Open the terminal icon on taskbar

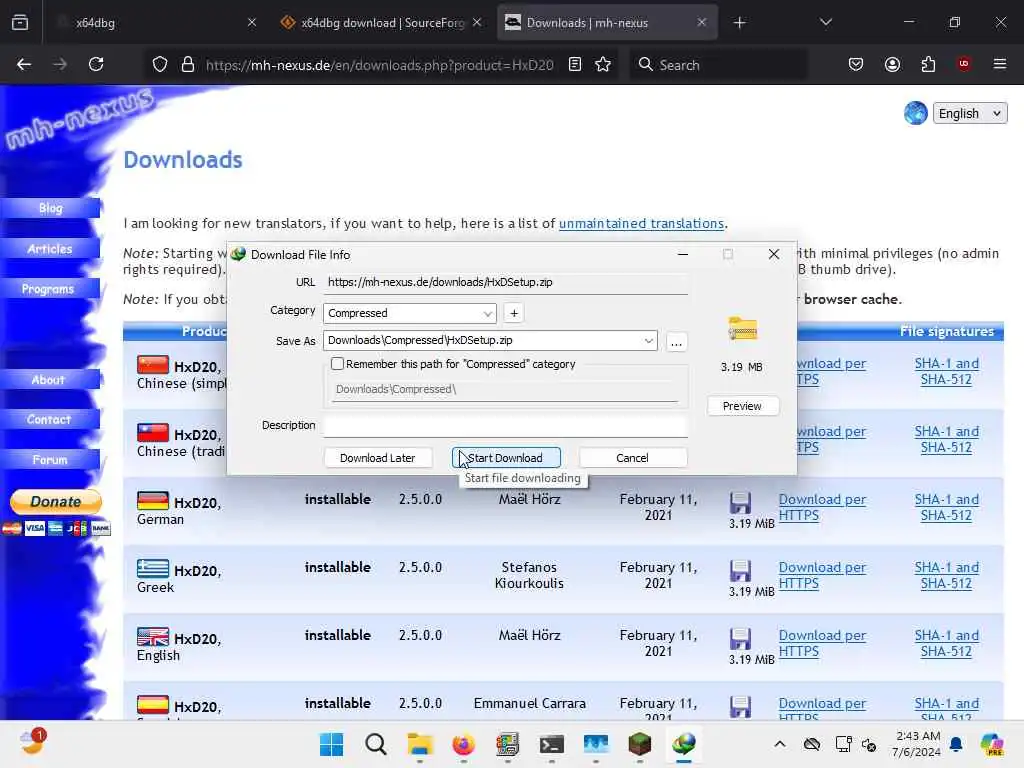click(x=552, y=744)
